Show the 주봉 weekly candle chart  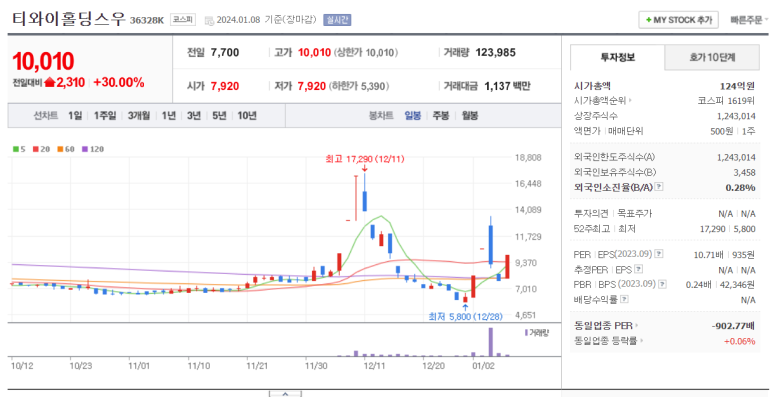click(x=441, y=116)
